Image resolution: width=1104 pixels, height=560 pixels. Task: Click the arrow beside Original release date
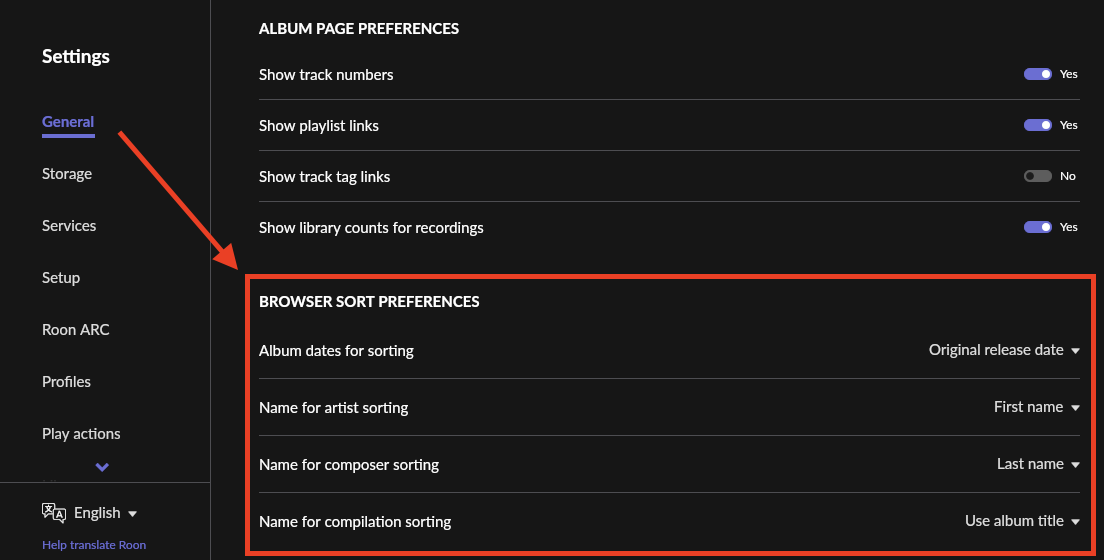tap(1075, 351)
